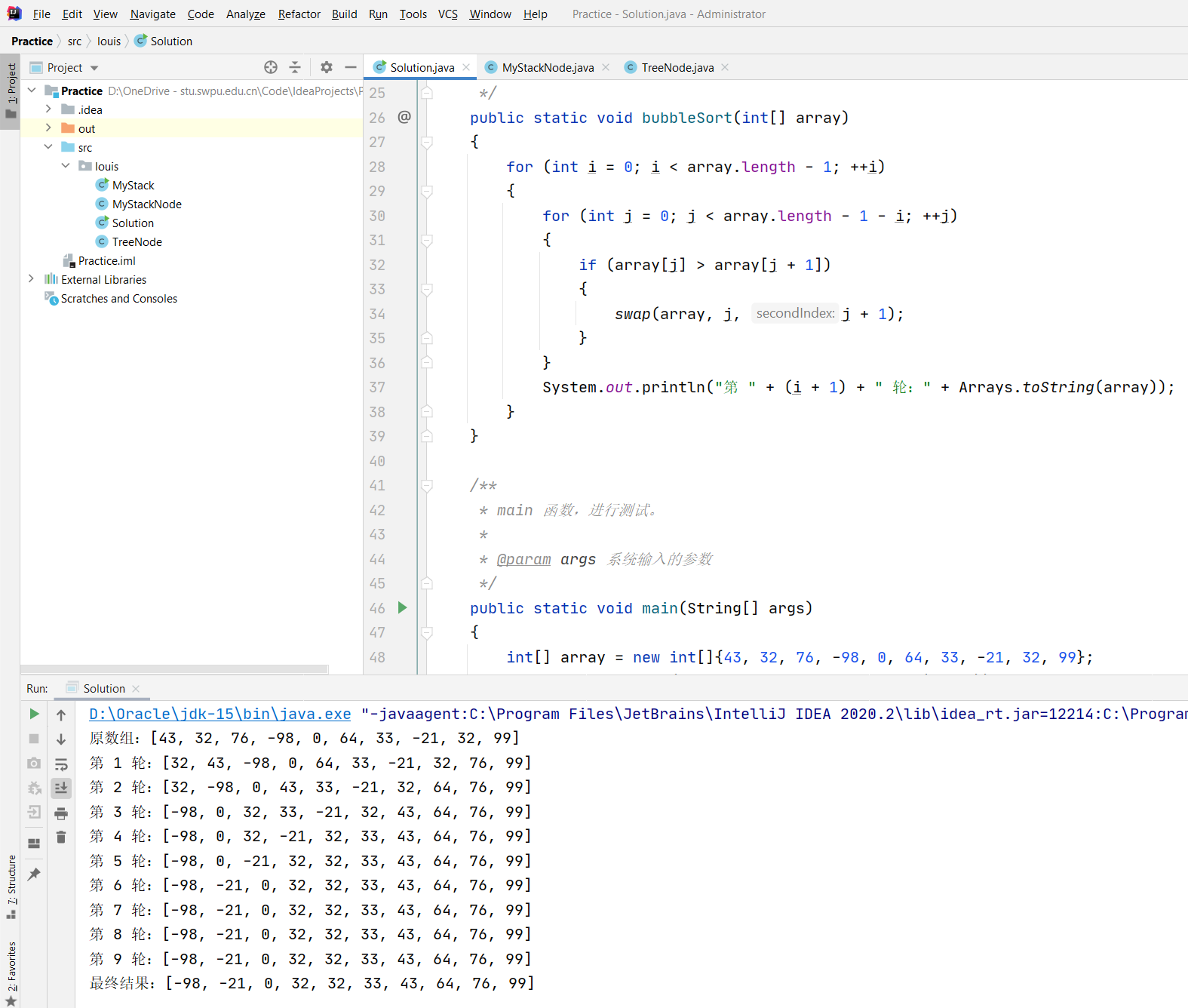This screenshot has height=1008, width=1188.
Task: Toggle scroll to end in Run console
Action: [x=61, y=788]
